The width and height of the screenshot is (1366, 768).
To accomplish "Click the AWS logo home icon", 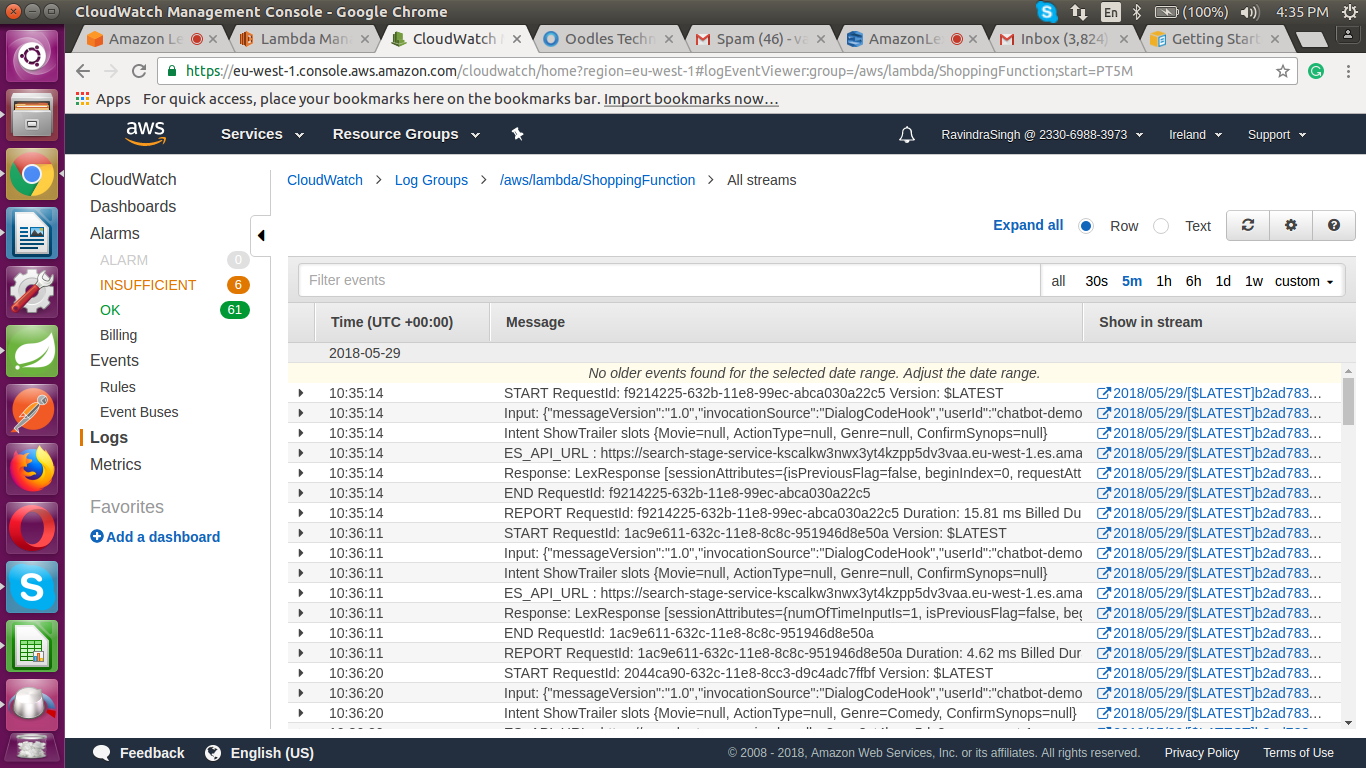I will click(x=145, y=133).
